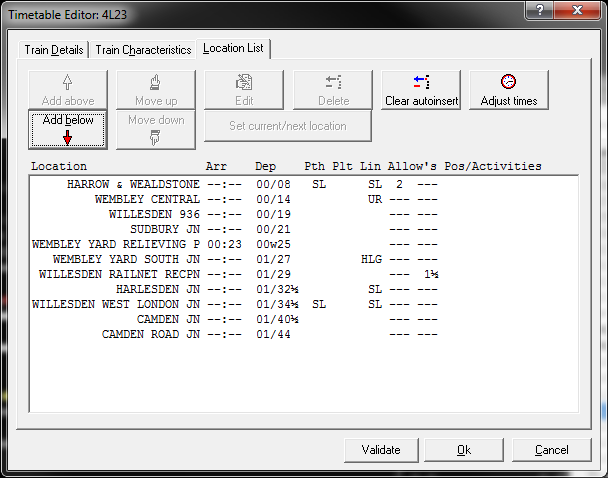Click UR line code on Wembley Central
Screen dimensions: 608x478
[x=375, y=199]
